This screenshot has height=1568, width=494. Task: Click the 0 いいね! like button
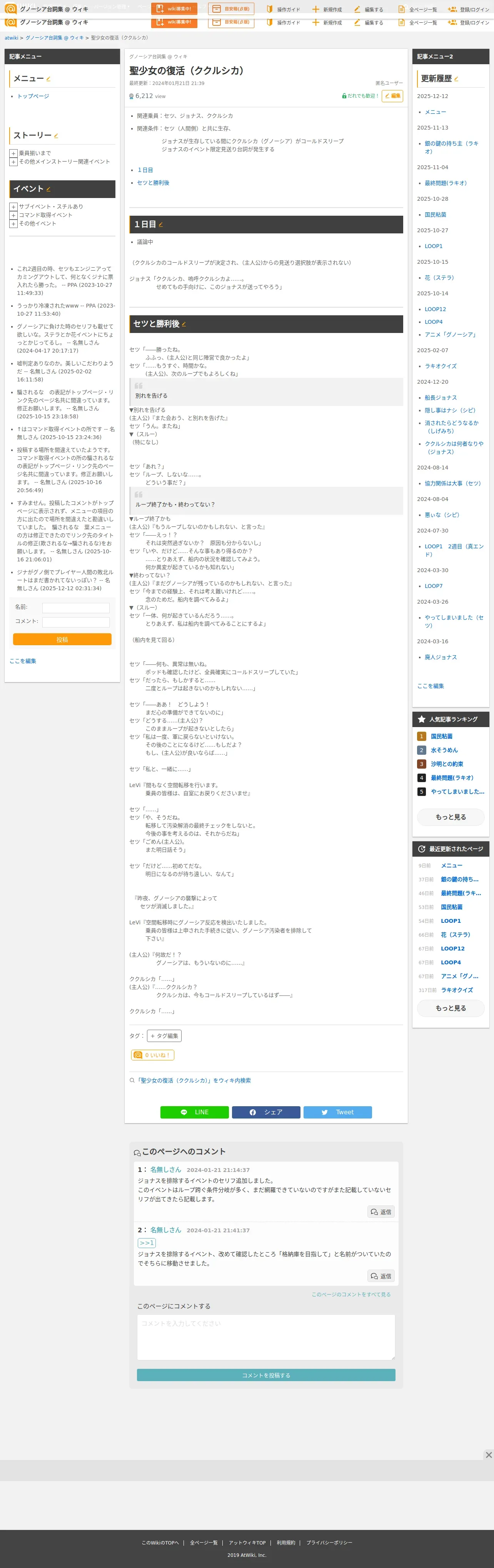[x=152, y=1055]
